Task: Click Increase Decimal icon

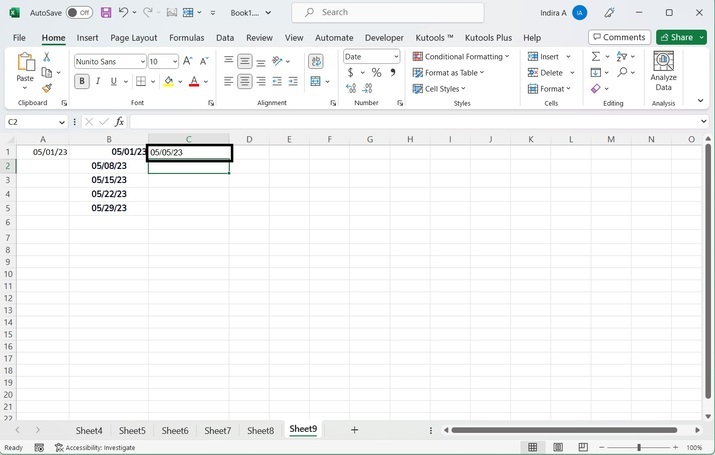Action: (351, 88)
